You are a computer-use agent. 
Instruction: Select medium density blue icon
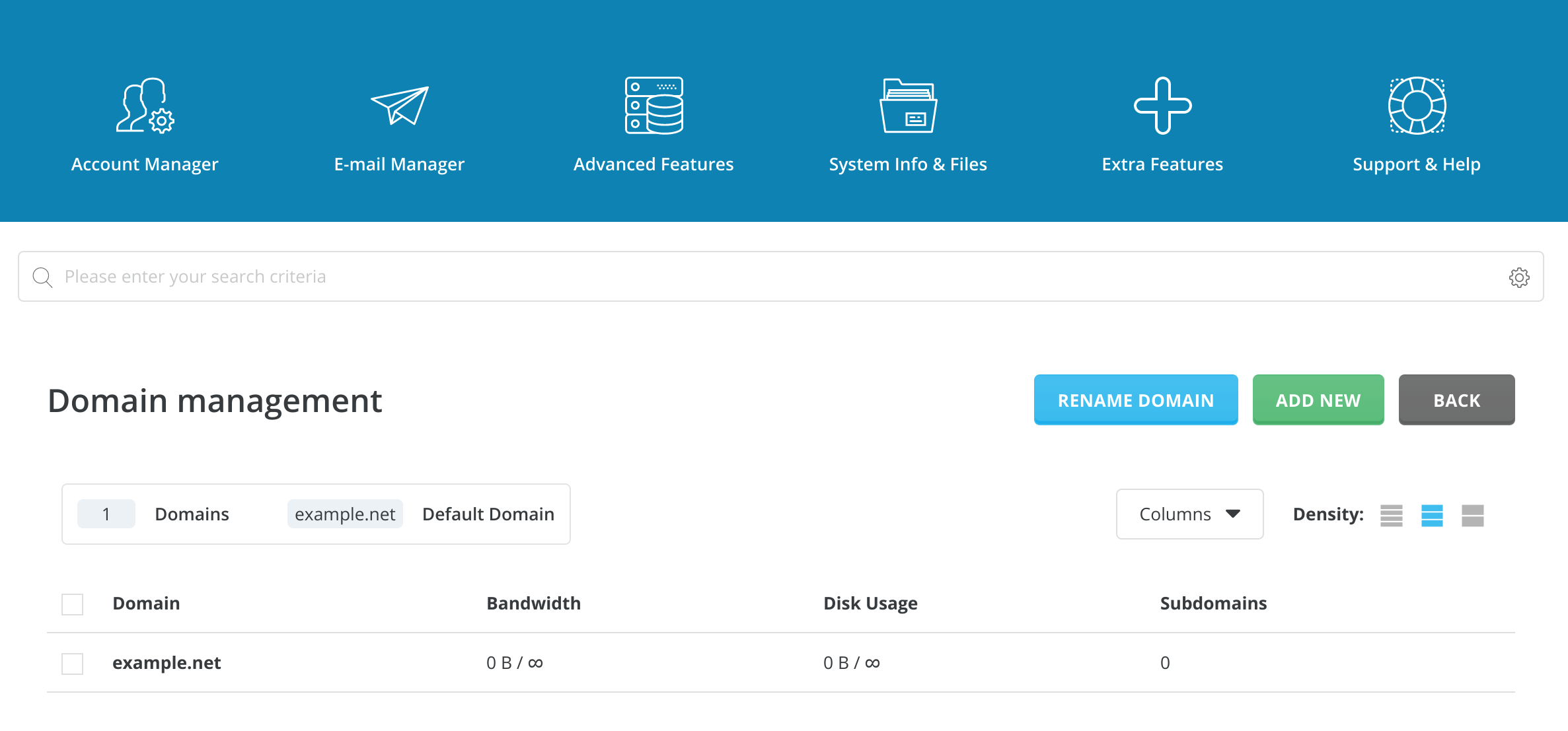[x=1432, y=515]
